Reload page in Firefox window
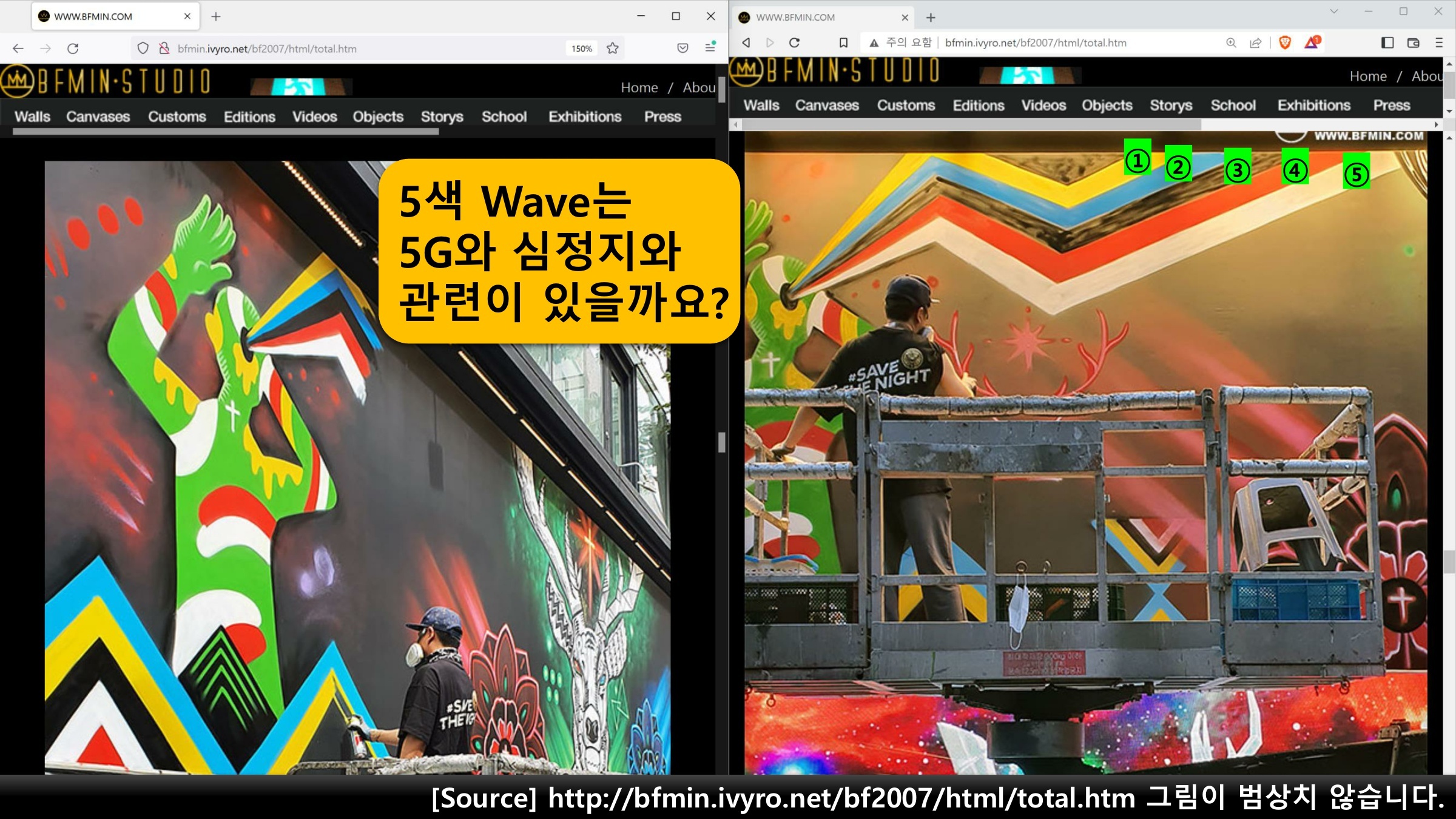 [73, 49]
